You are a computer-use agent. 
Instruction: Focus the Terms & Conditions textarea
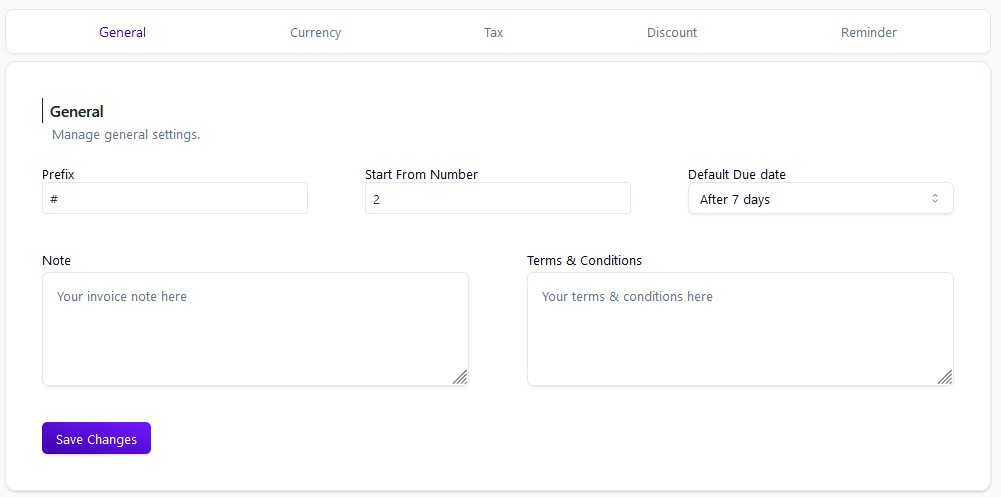point(741,329)
